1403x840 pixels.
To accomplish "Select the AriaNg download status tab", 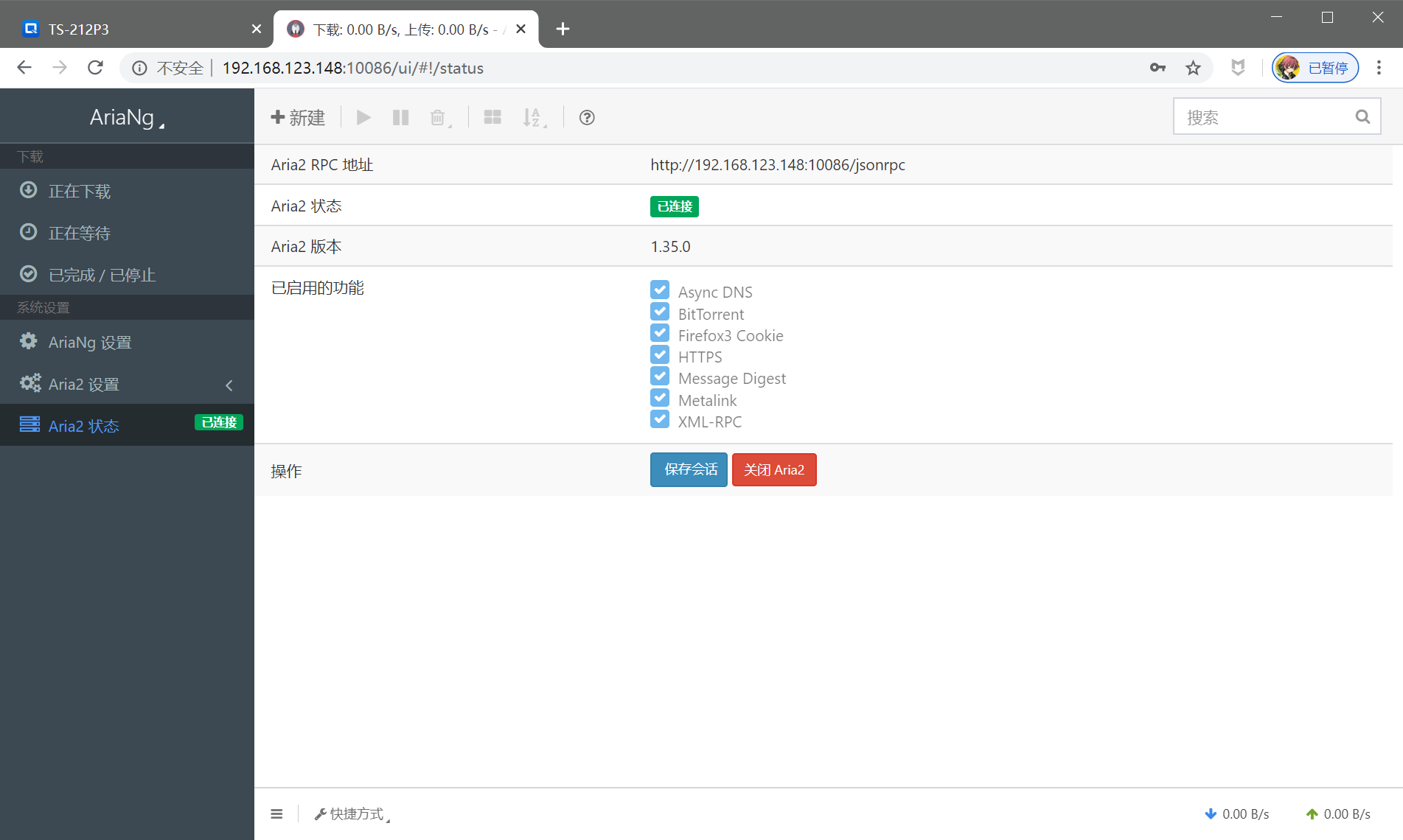I will (x=405, y=29).
